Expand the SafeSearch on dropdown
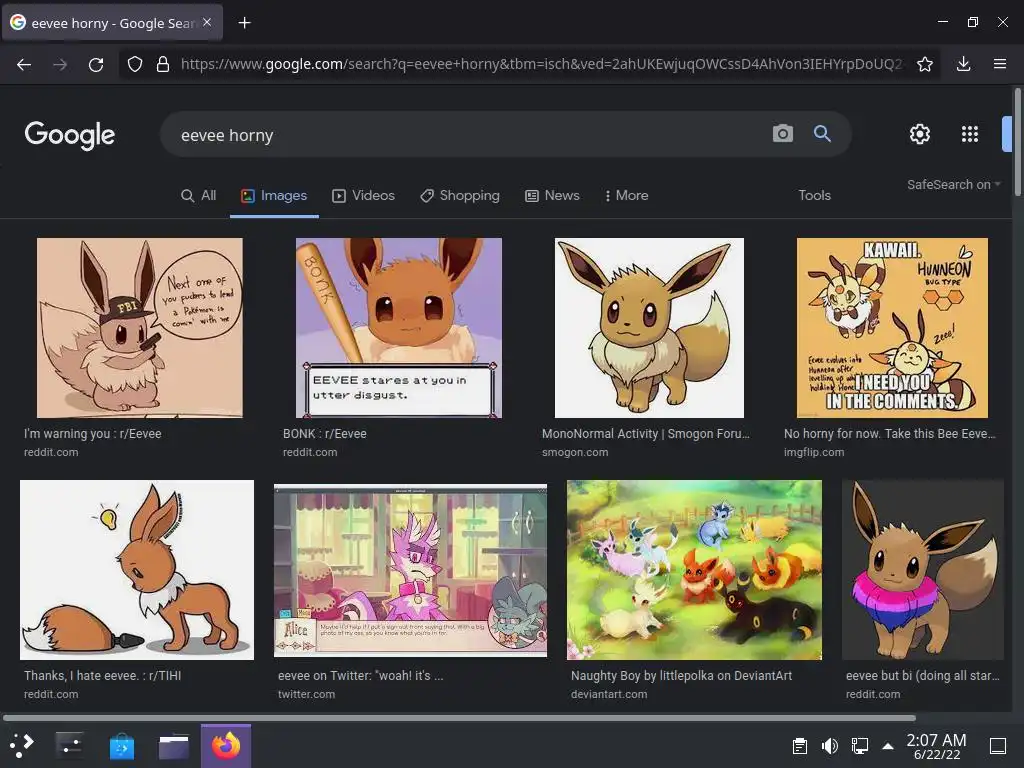Viewport: 1024px width, 768px height. [953, 185]
